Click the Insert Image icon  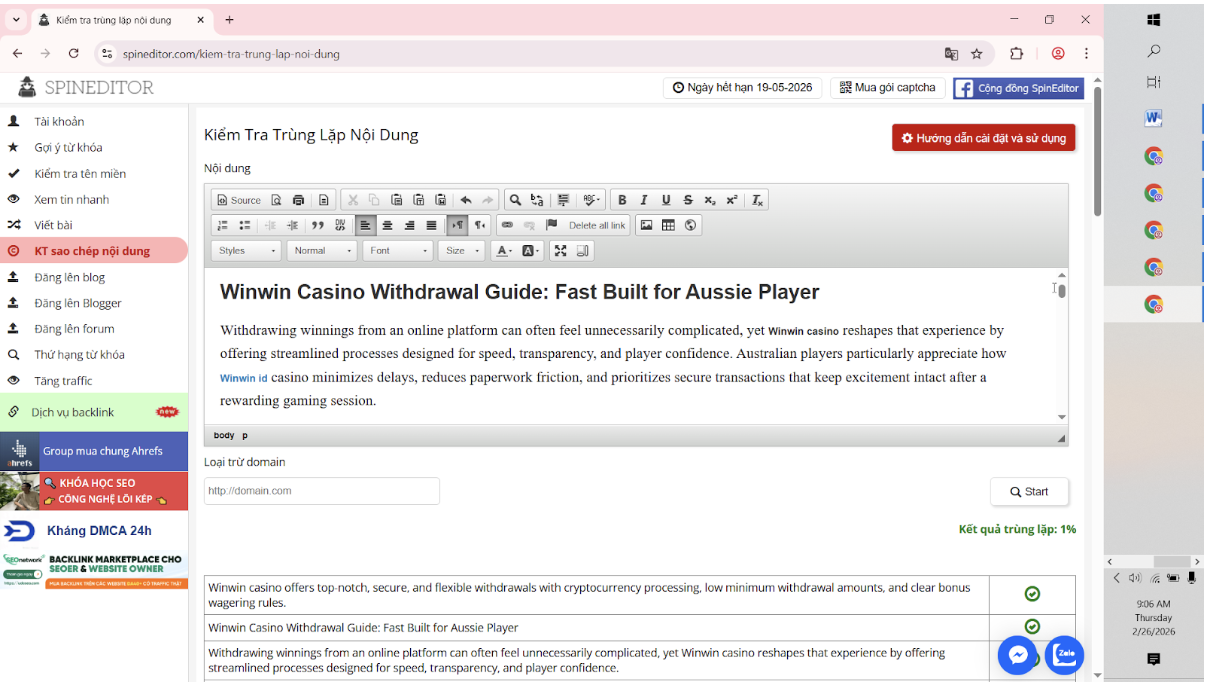pos(646,225)
